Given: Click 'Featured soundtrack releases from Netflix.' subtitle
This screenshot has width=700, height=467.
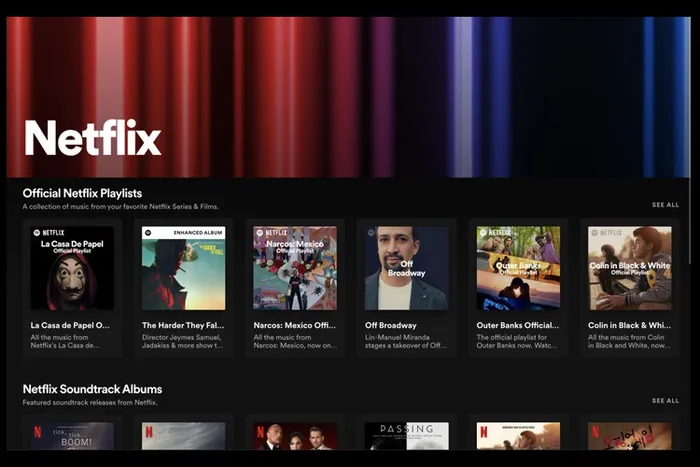Looking at the screenshot, I should [90, 403].
